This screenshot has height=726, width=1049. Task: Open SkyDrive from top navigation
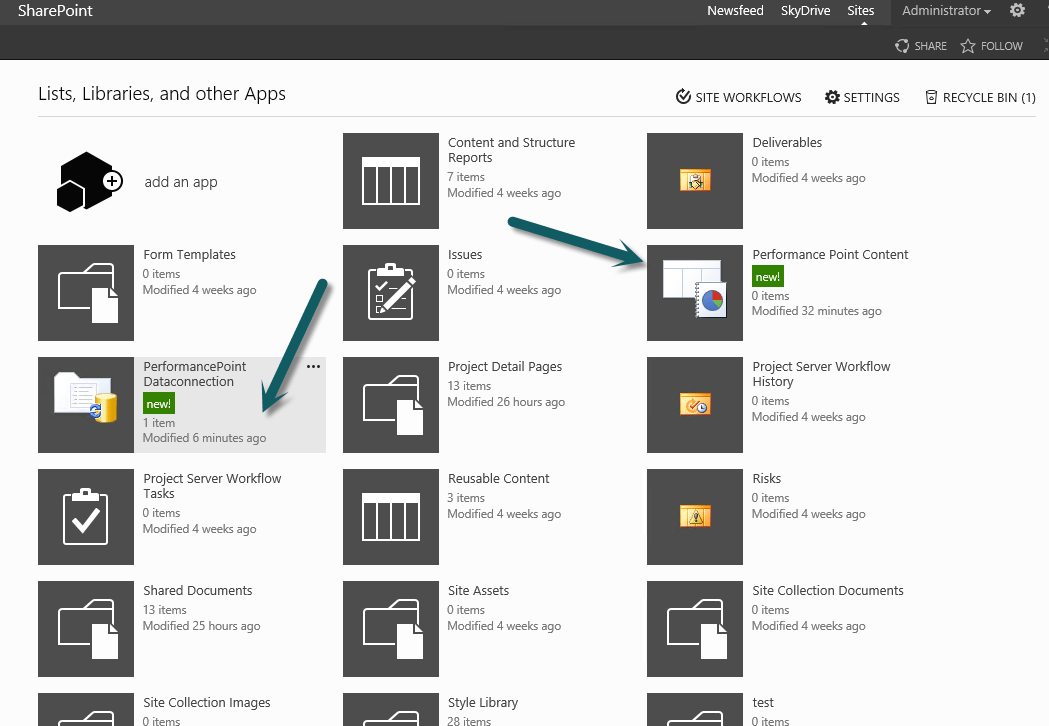coord(805,11)
